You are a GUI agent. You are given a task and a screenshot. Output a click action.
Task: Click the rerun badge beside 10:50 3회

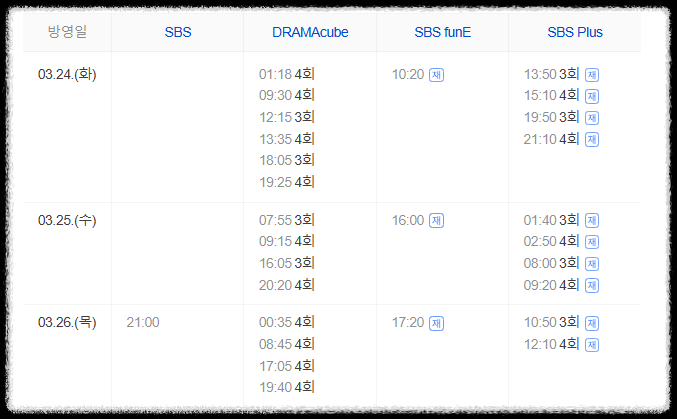(592, 323)
